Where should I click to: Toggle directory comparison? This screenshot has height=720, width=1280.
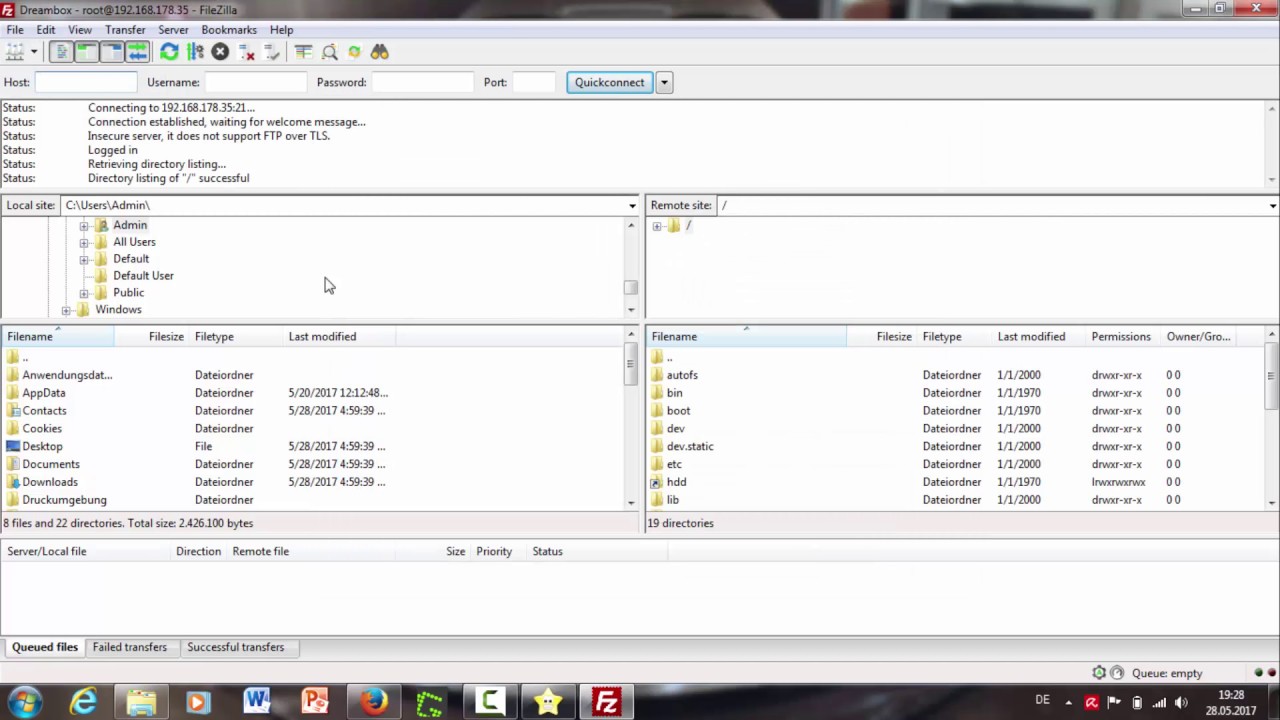coord(329,52)
